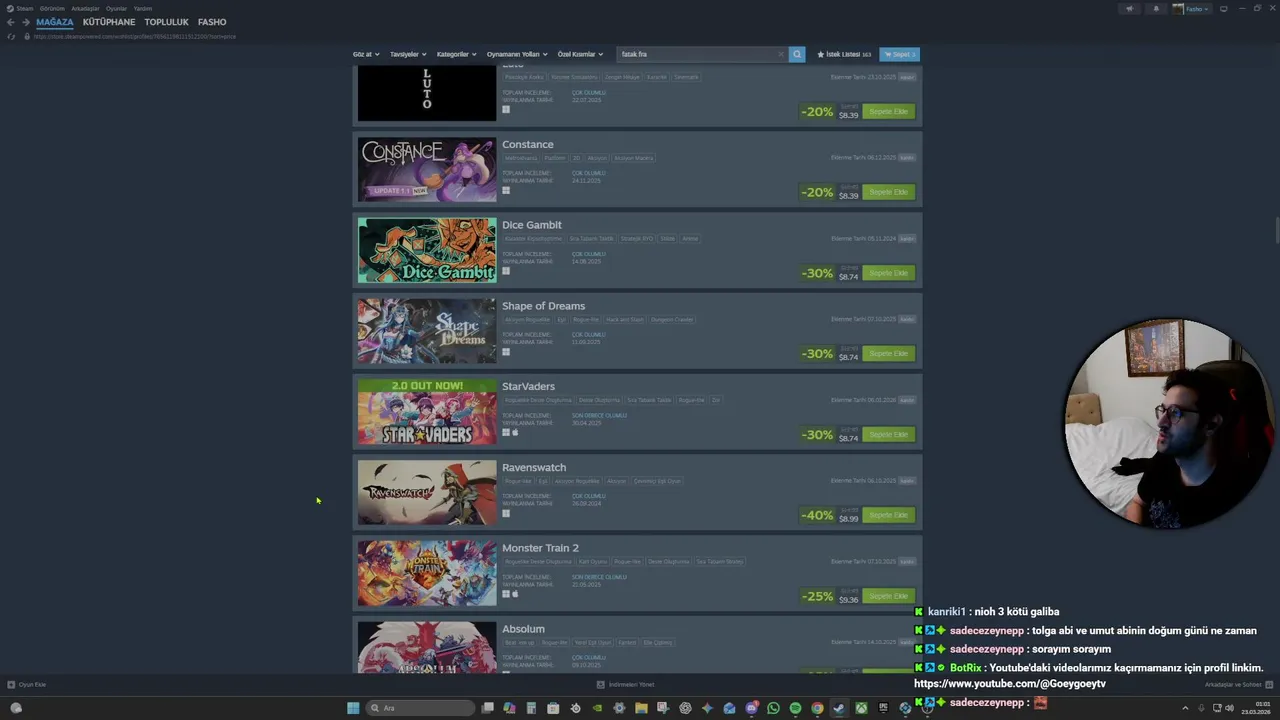Open Steam notifications bell icon

point(1156,9)
